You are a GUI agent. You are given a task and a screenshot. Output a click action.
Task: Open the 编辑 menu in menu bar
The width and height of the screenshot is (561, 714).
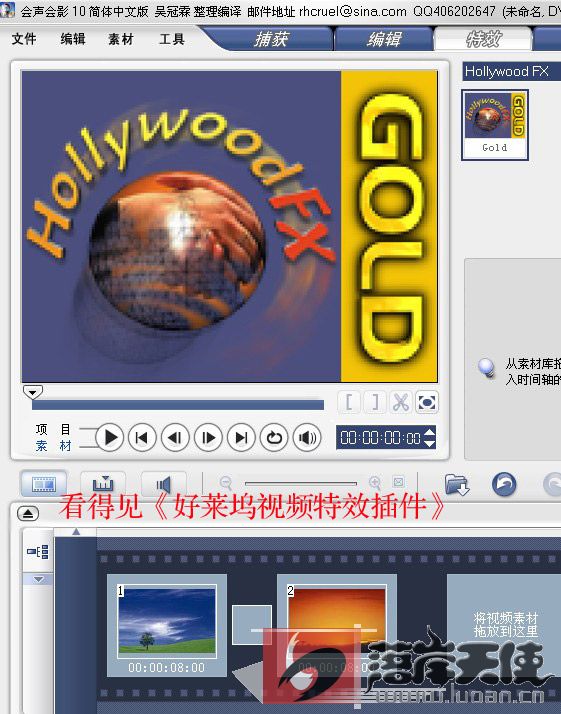[73, 39]
